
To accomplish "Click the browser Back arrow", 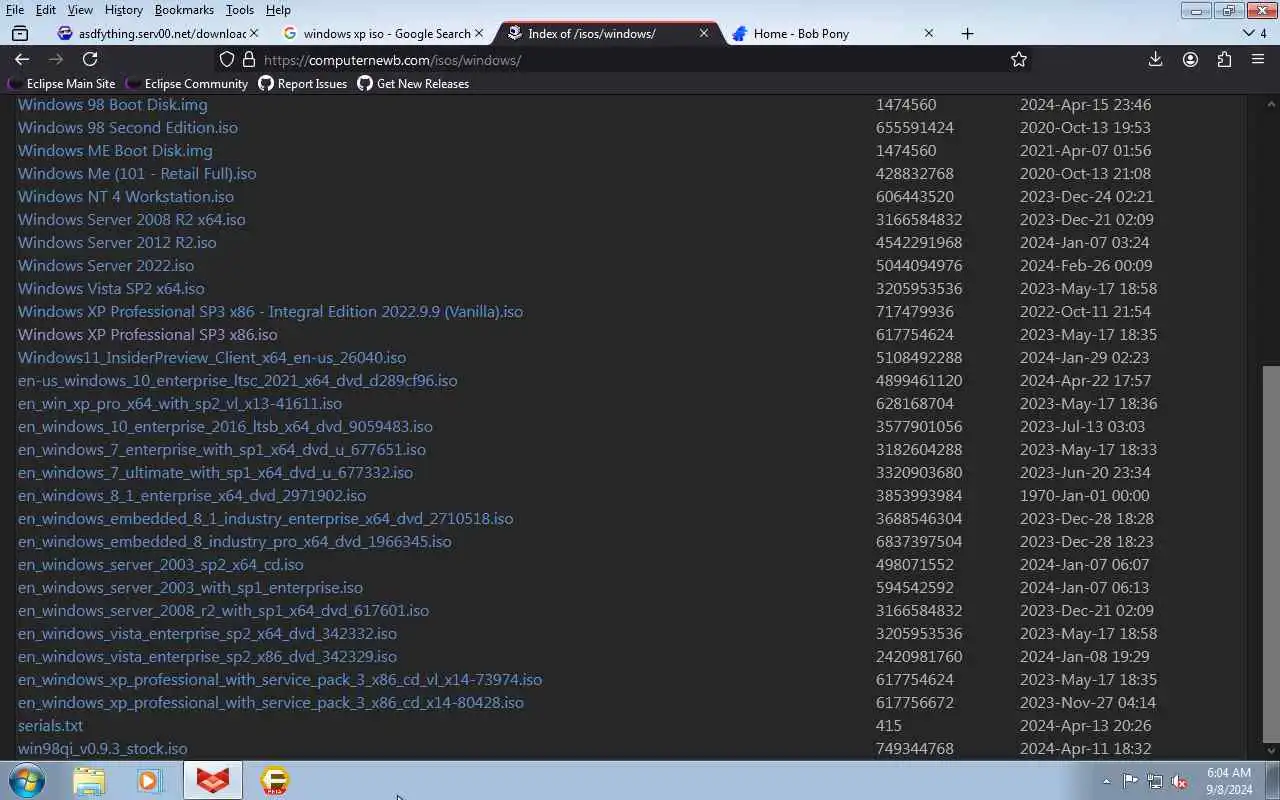I will 22,59.
